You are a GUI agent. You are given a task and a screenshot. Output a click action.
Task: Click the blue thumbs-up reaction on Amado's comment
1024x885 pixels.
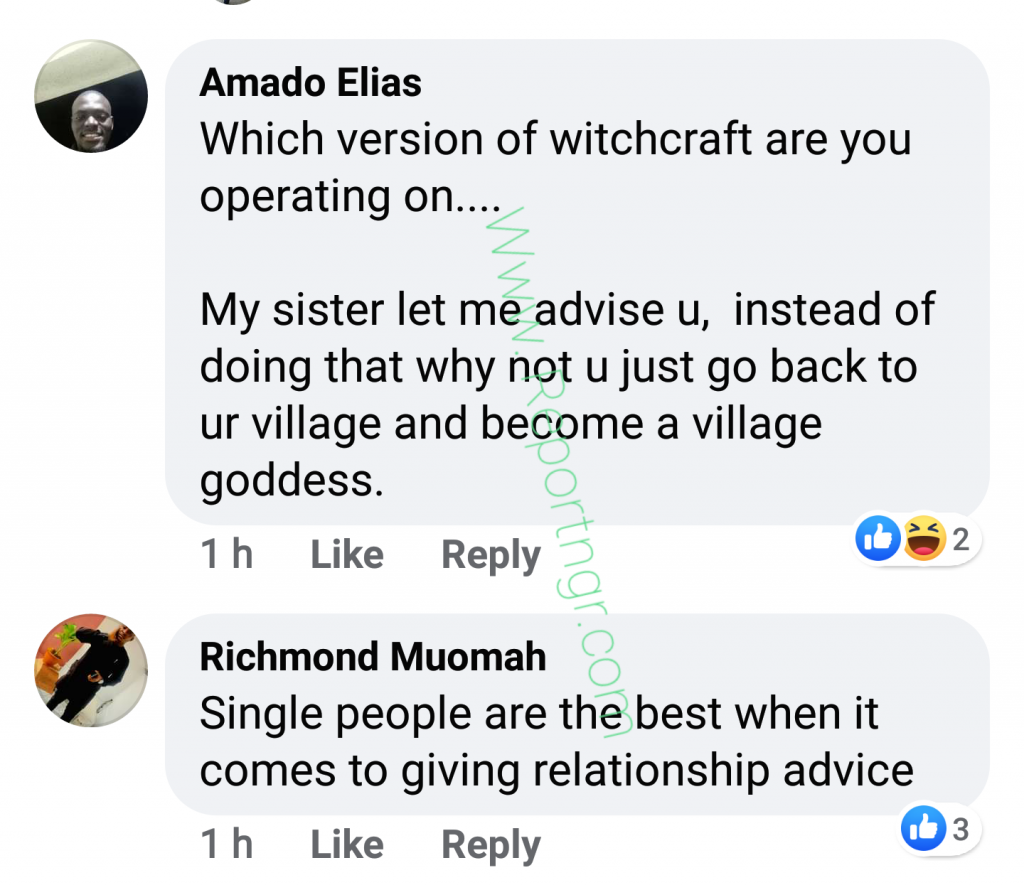tap(878, 538)
